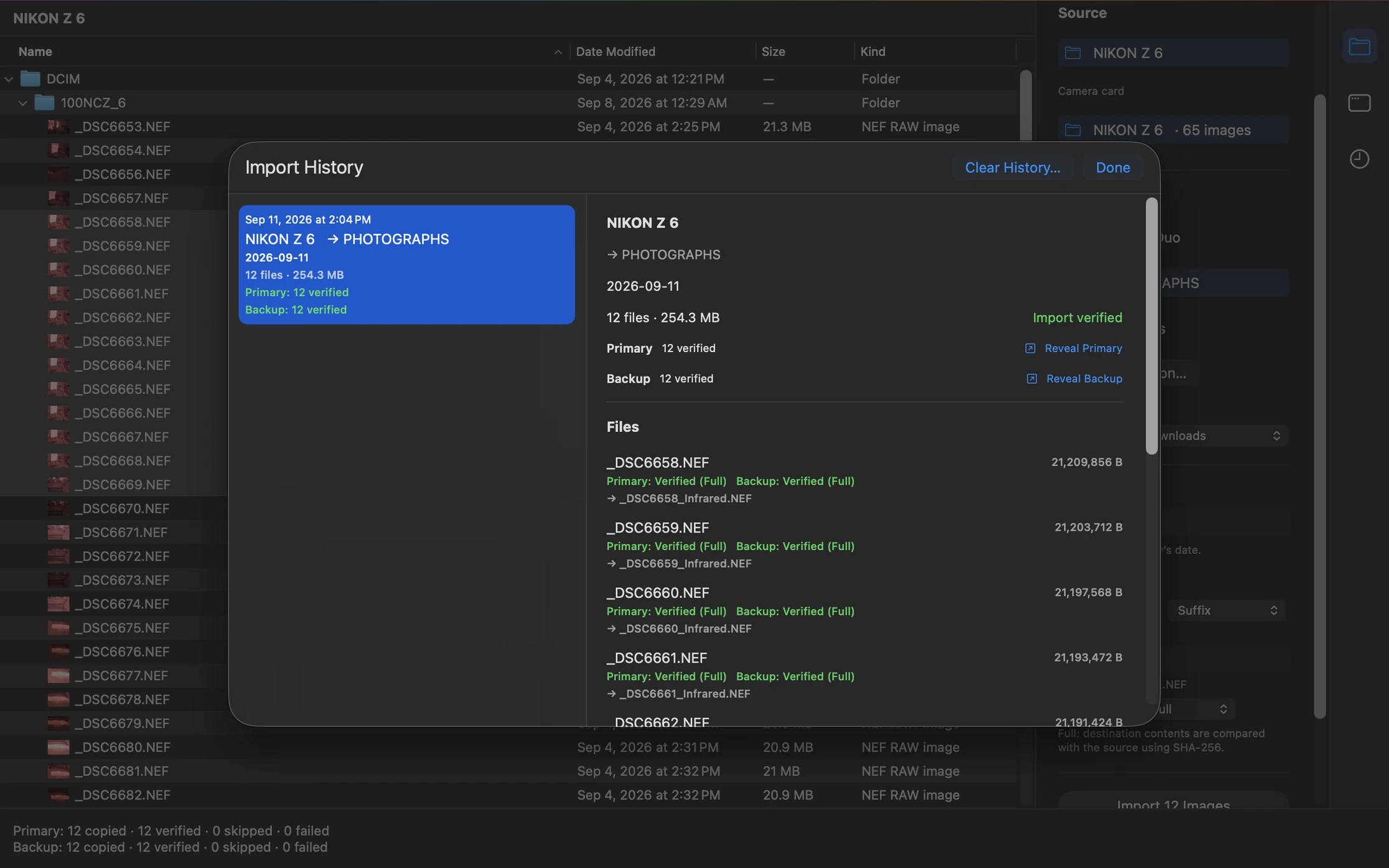Open the verification mode dropdown ending in 'ull'
Screen dimensions: 1389x868
click(1196, 709)
